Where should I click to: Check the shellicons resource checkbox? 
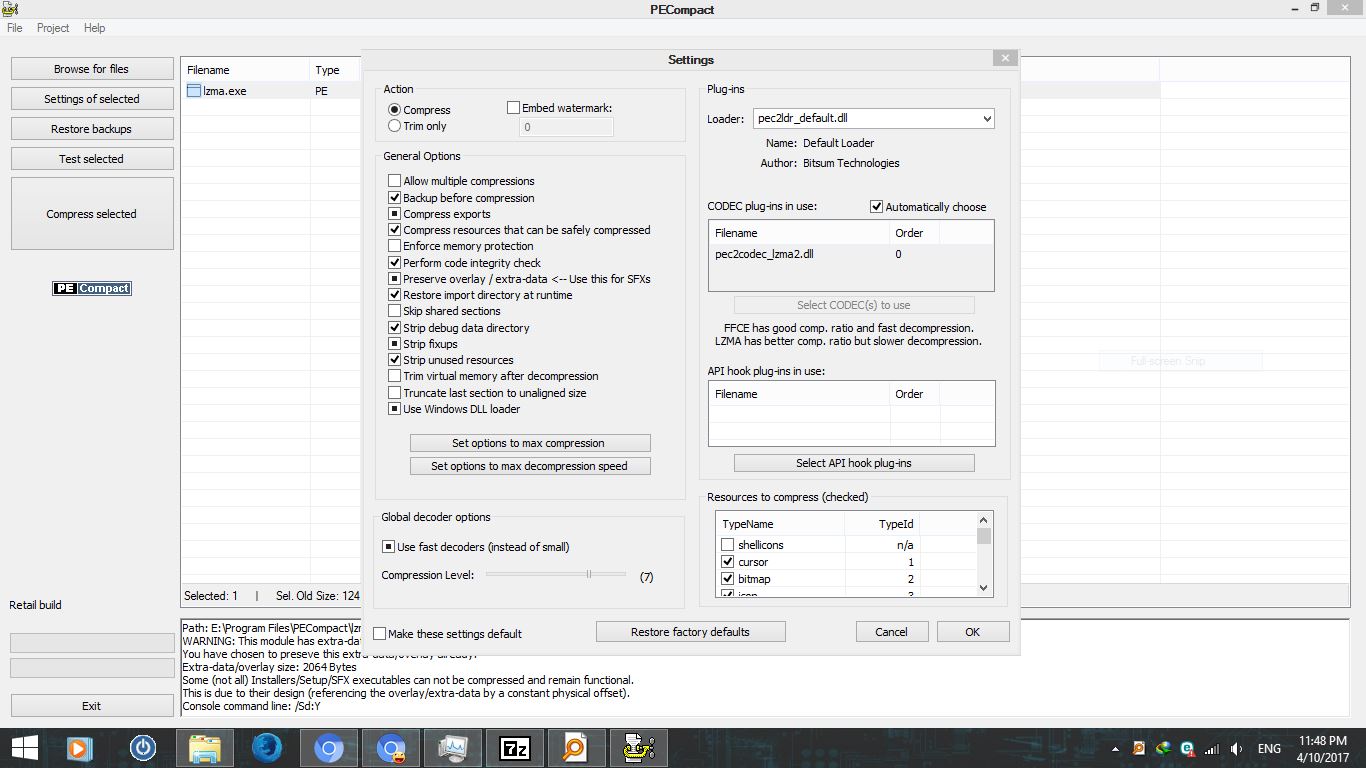click(x=727, y=545)
